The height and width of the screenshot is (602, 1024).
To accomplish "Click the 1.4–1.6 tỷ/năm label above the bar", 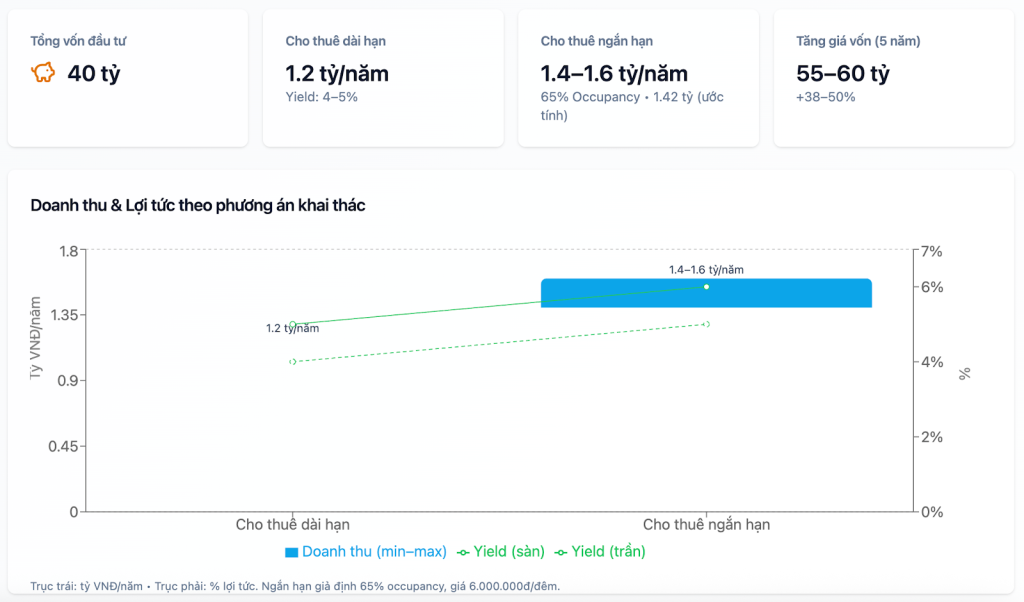I will point(706,269).
